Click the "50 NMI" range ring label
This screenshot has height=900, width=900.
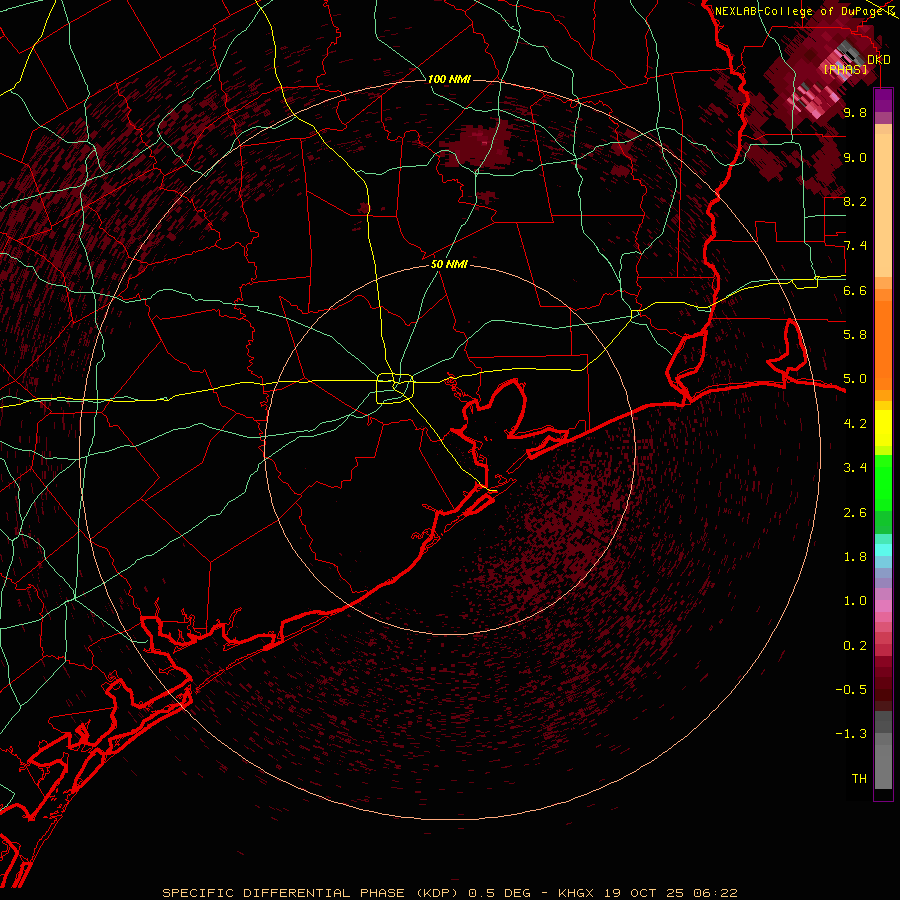tap(449, 264)
